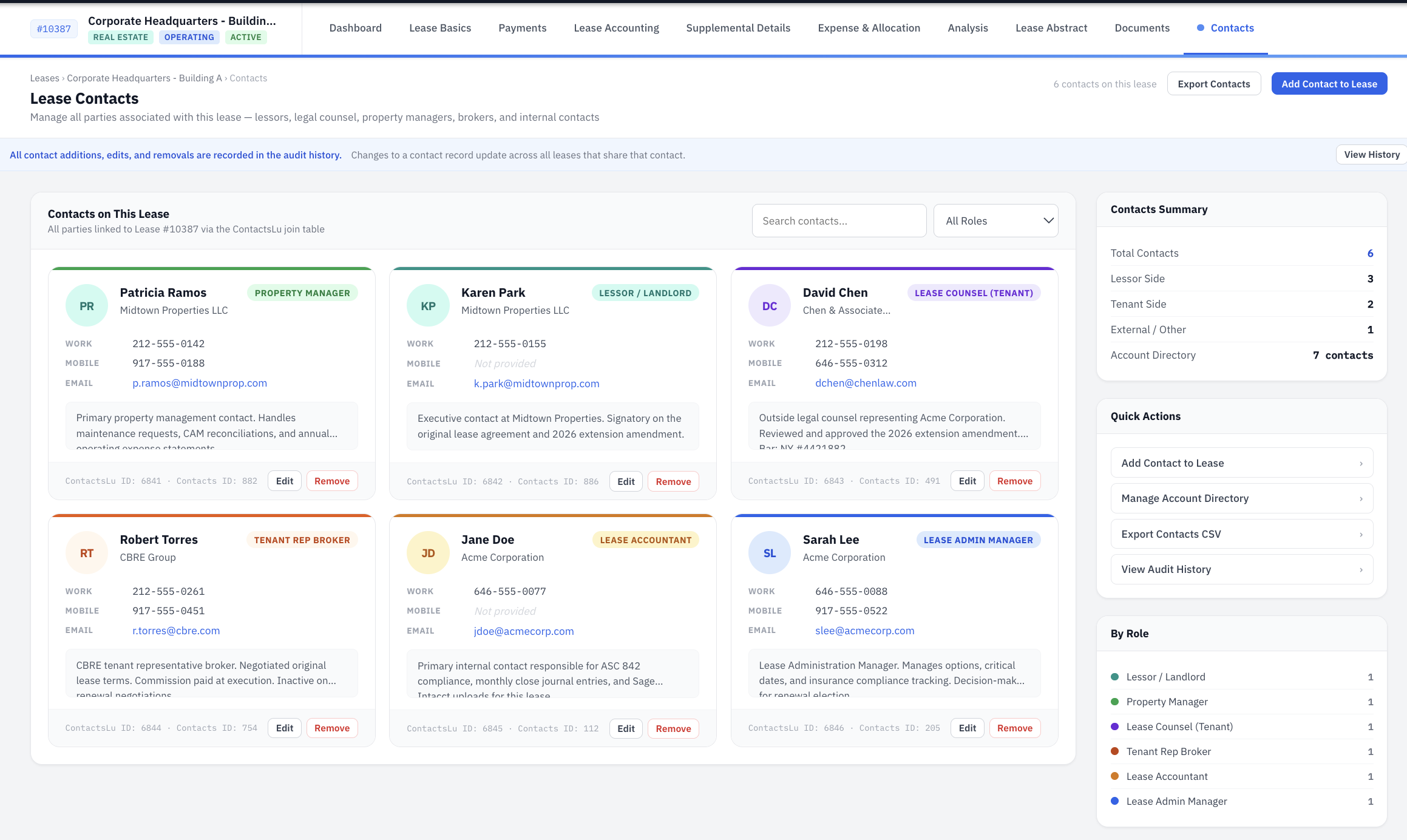Viewport: 1407px width, 840px height.
Task: Open Patricia Ramos's avatar icon
Action: point(86,305)
